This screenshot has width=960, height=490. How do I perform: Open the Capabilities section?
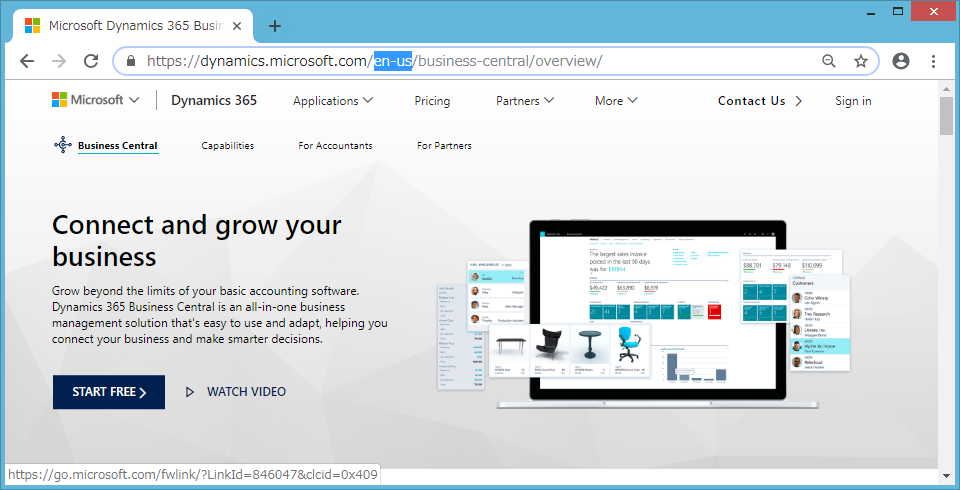pyautogui.click(x=228, y=146)
